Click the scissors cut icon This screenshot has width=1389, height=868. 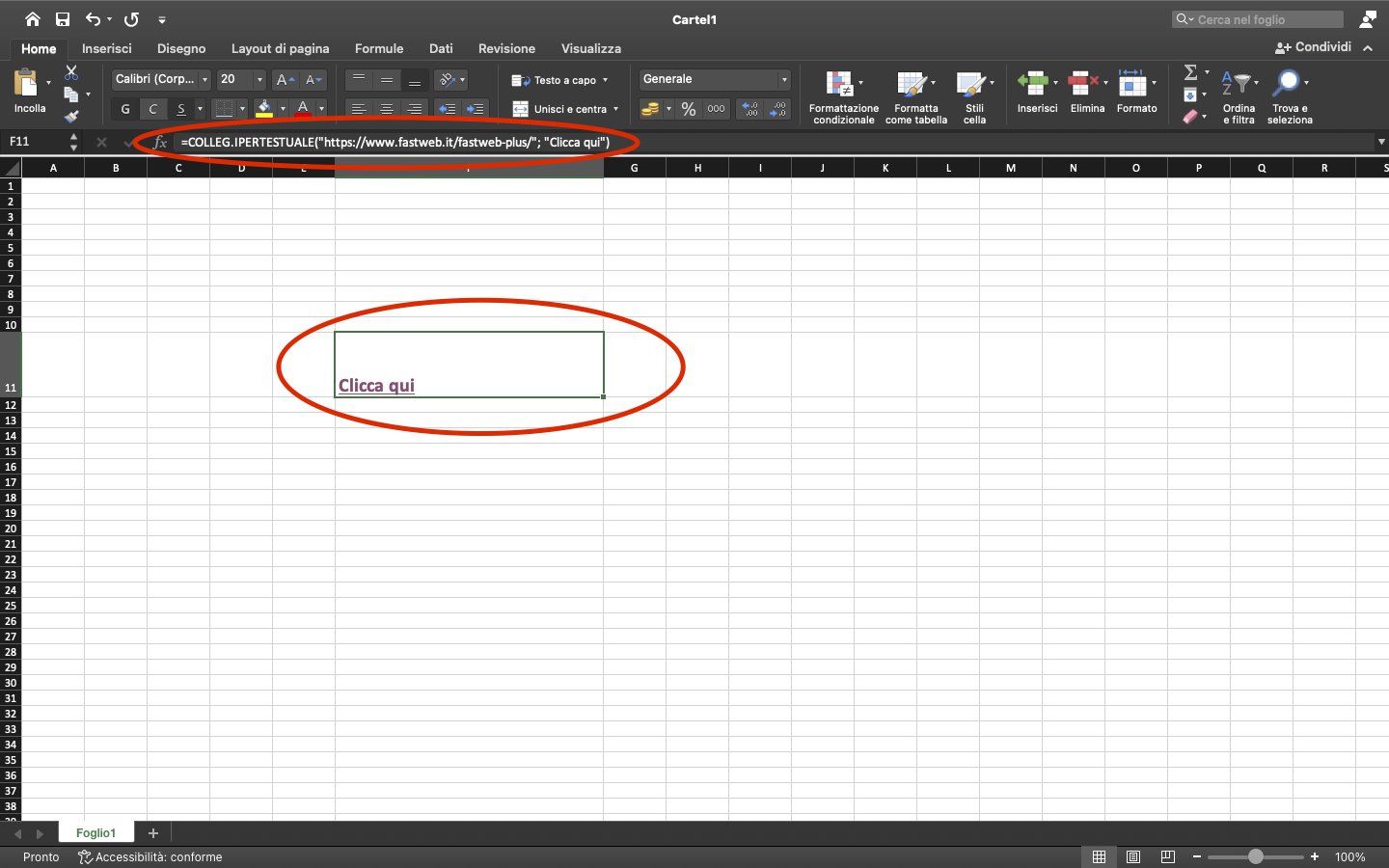(71, 72)
